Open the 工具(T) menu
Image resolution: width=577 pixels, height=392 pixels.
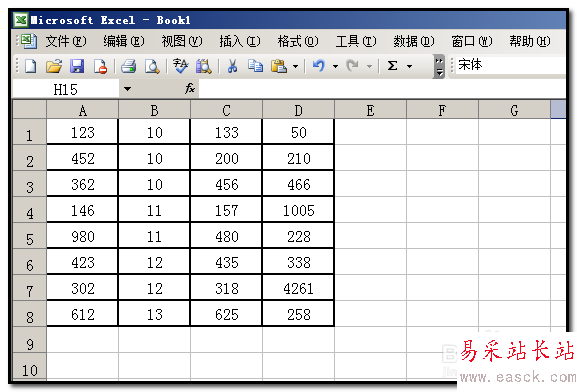pos(356,41)
